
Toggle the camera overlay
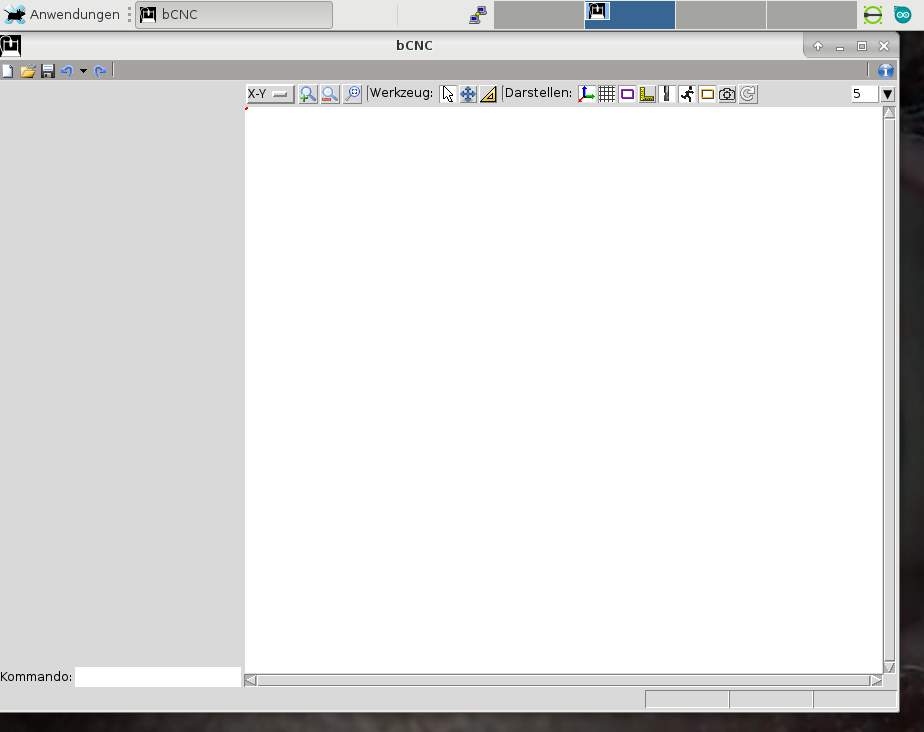click(x=727, y=94)
